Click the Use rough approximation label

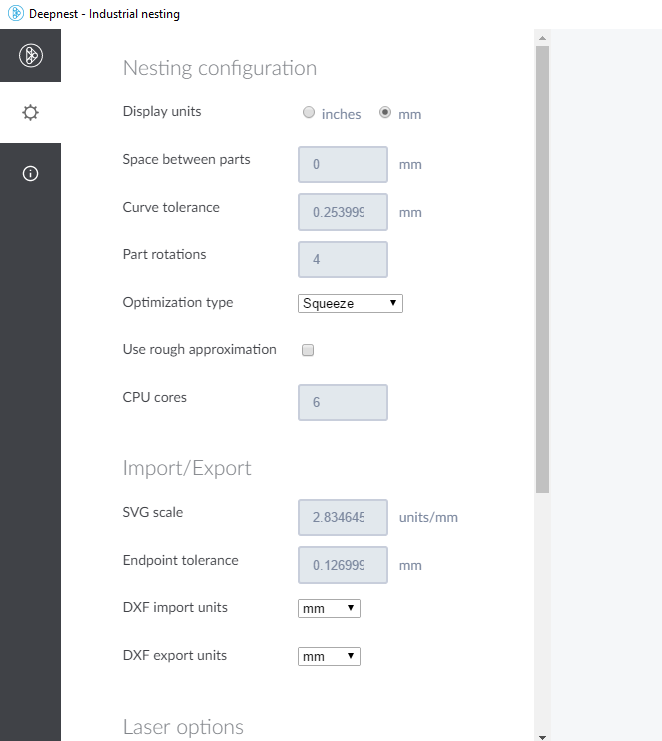(x=199, y=350)
